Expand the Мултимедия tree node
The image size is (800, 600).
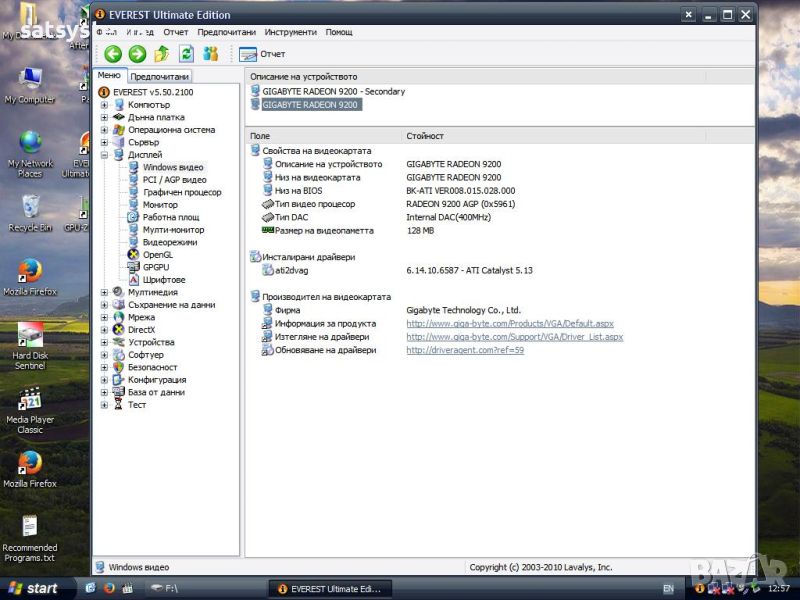tap(104, 292)
